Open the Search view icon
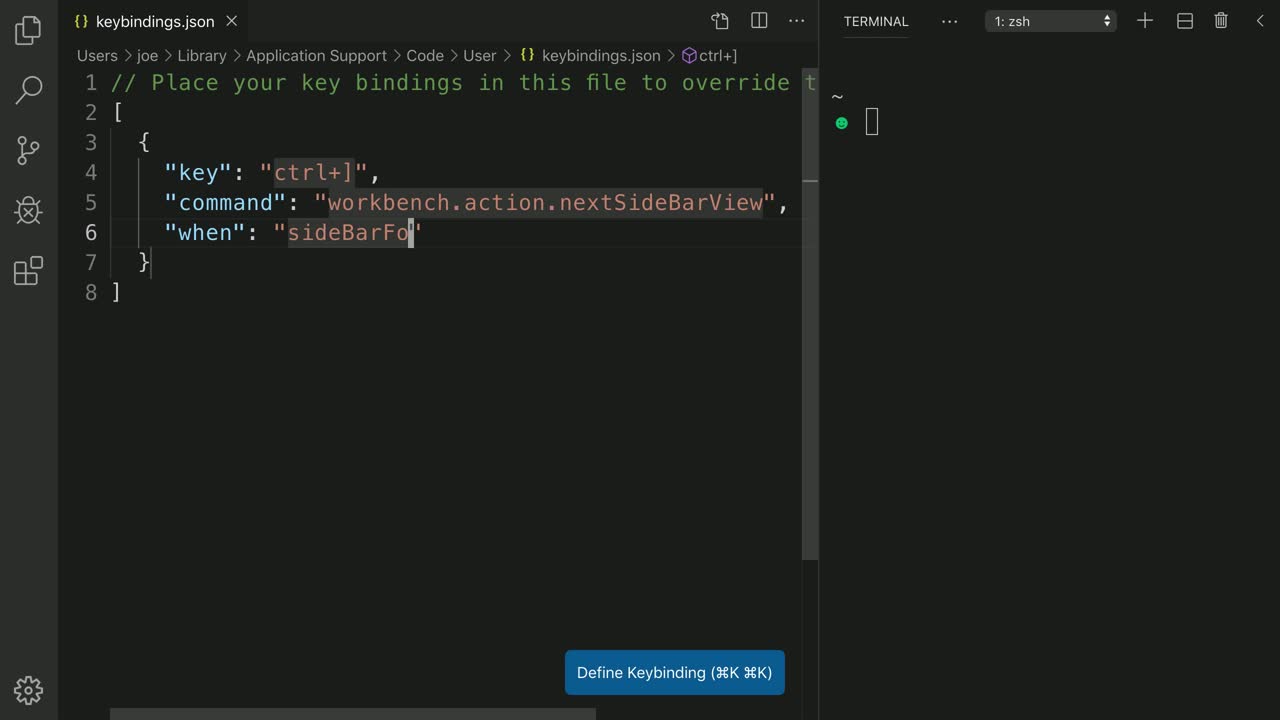Screen dimensions: 1280x720 point(28,90)
